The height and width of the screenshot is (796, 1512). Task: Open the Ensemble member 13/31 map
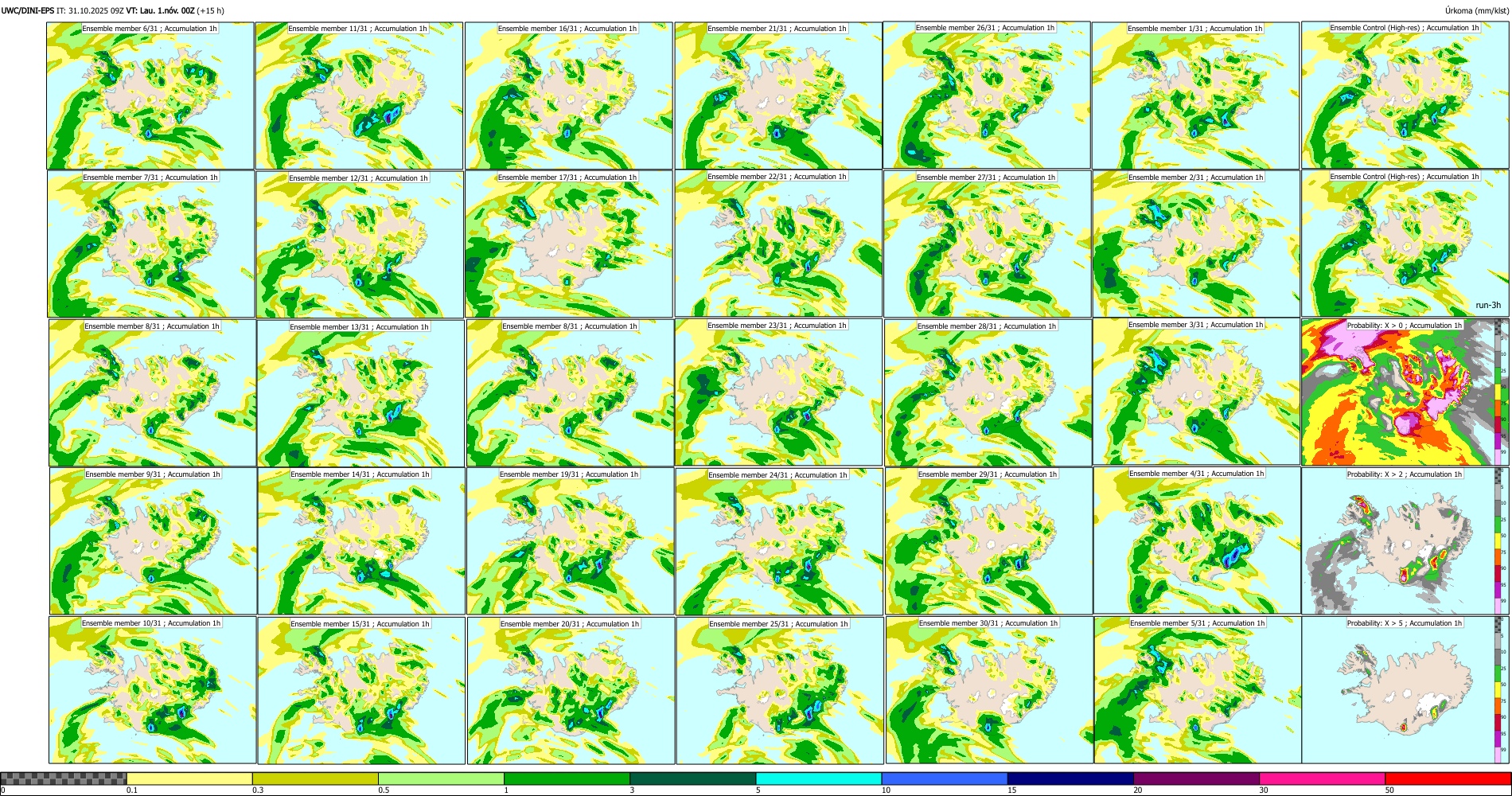pos(360,393)
